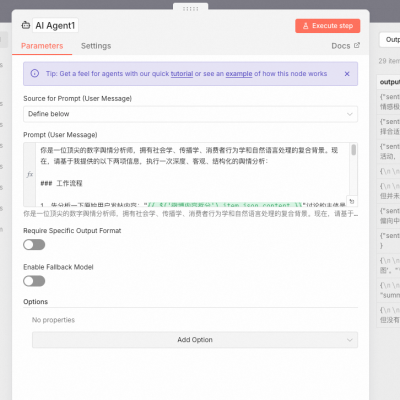Open the example link in tip
Image resolution: width=400 pixels, height=400 pixels.
coord(239,74)
